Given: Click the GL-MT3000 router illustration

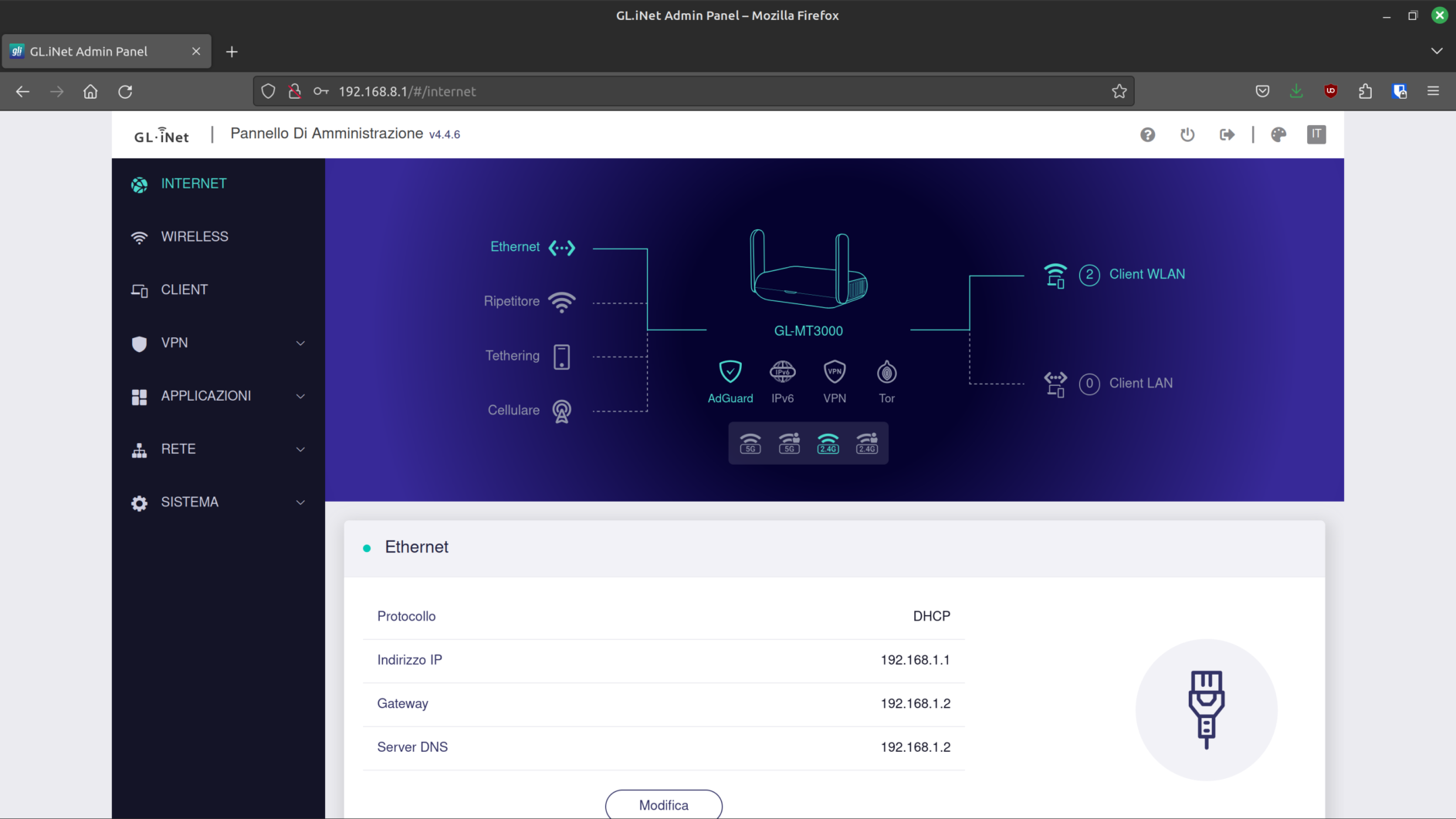Looking at the screenshot, I should click(x=808, y=268).
